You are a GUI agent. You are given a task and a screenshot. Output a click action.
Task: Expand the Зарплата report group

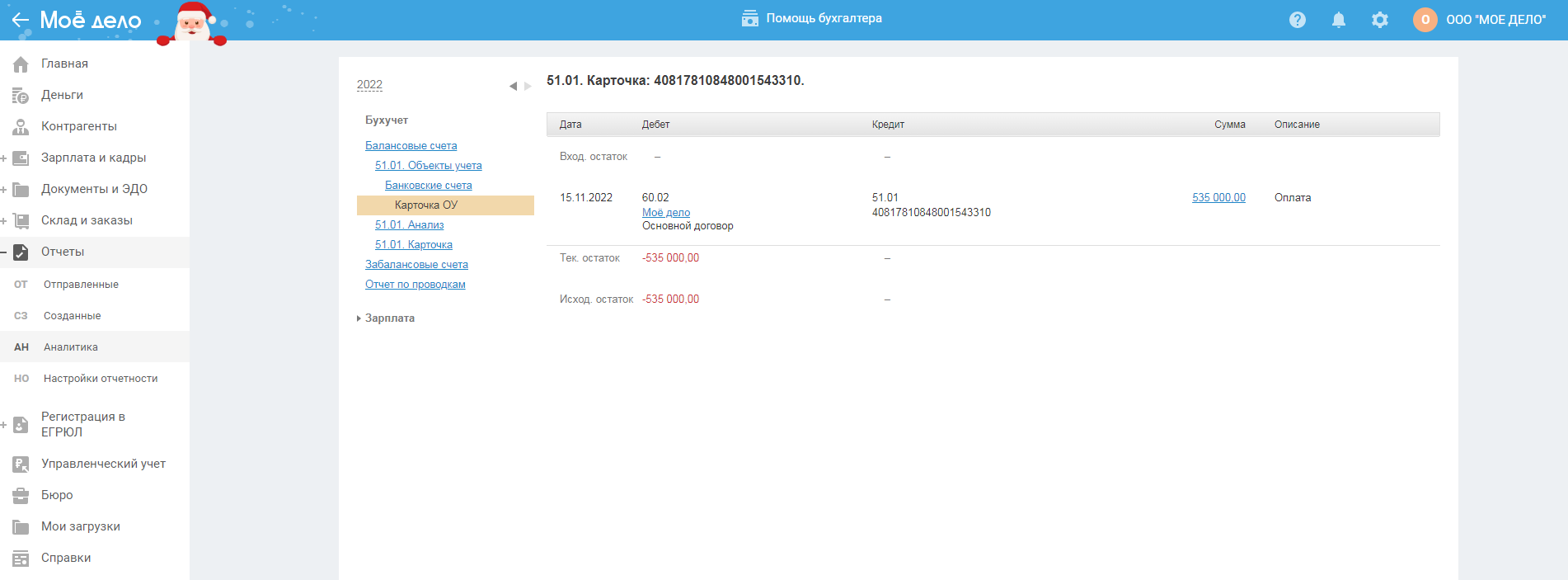[x=389, y=318]
